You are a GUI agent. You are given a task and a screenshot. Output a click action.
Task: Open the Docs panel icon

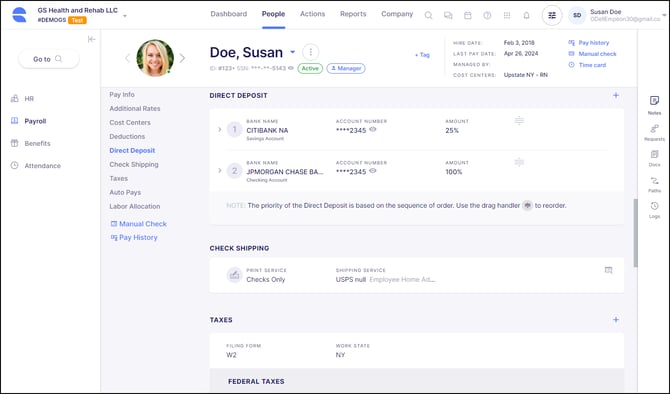(x=654, y=154)
